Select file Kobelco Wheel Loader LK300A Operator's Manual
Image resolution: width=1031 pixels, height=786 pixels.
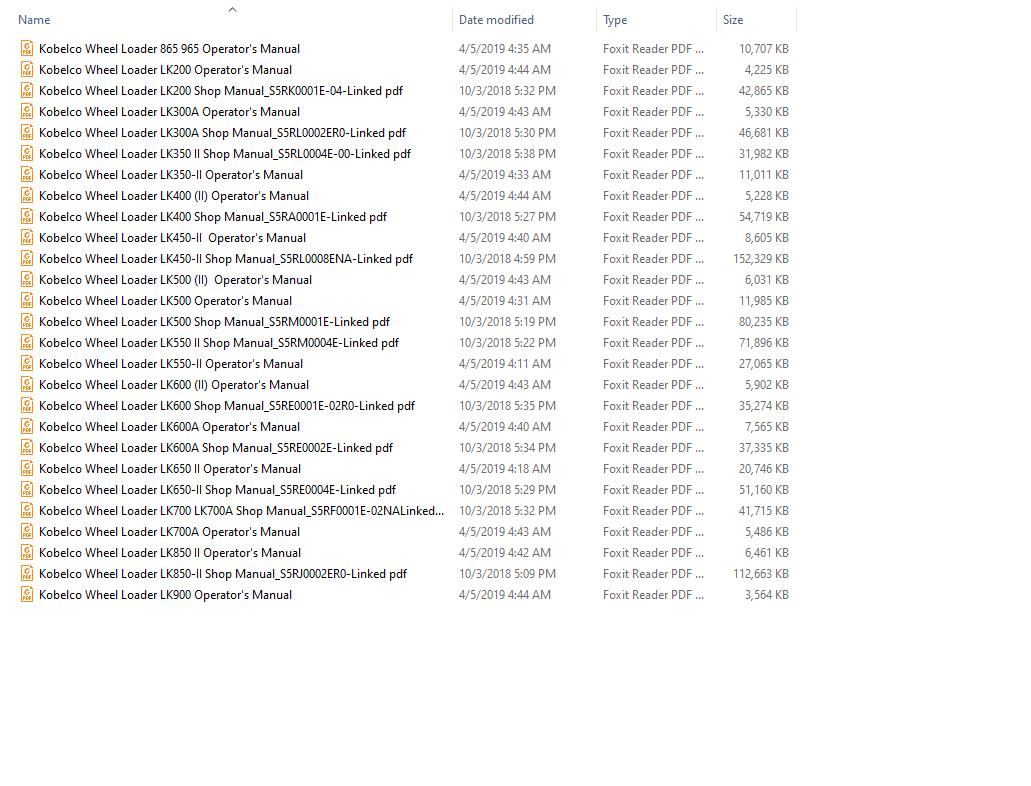pyautogui.click(x=169, y=112)
